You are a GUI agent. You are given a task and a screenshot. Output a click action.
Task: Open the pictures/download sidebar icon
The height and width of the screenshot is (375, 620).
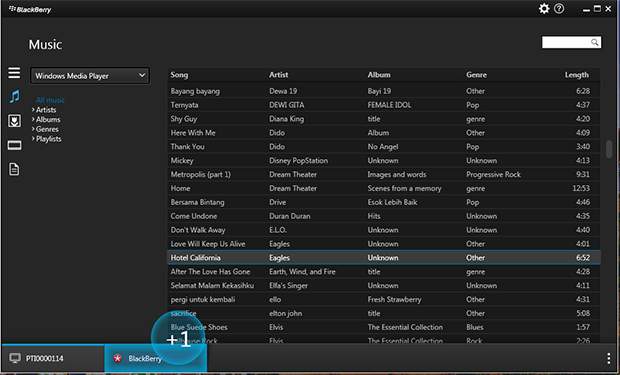[15, 121]
